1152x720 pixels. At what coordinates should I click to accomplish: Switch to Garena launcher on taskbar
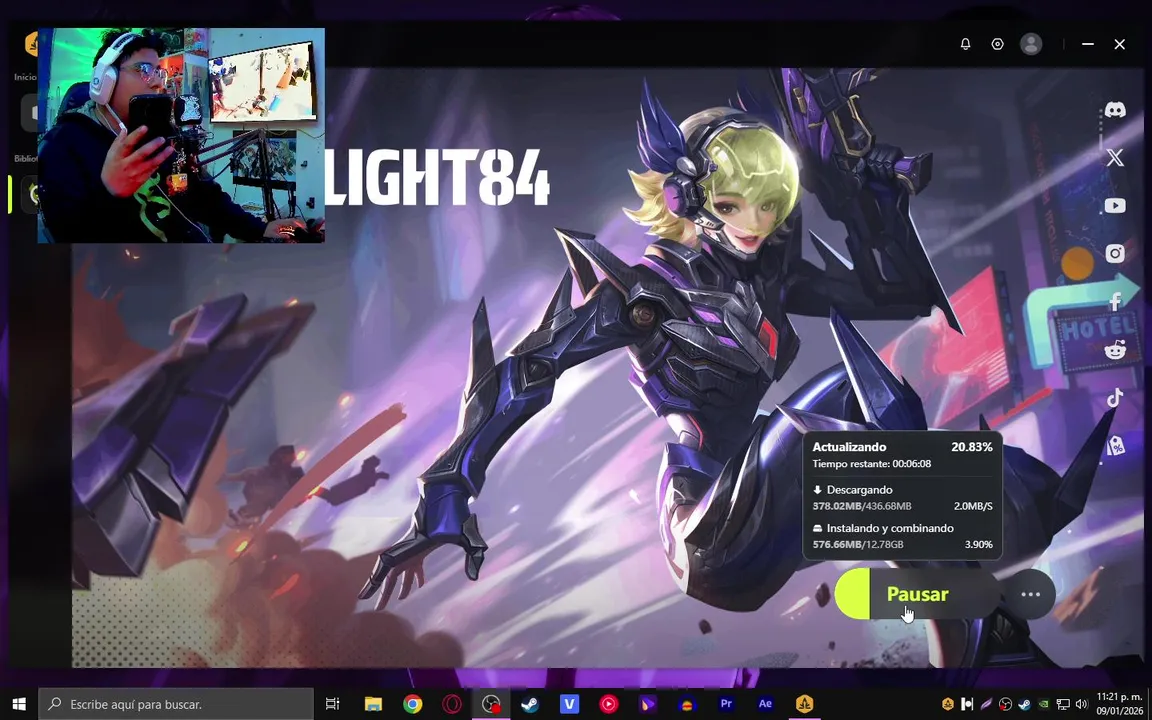coord(804,704)
